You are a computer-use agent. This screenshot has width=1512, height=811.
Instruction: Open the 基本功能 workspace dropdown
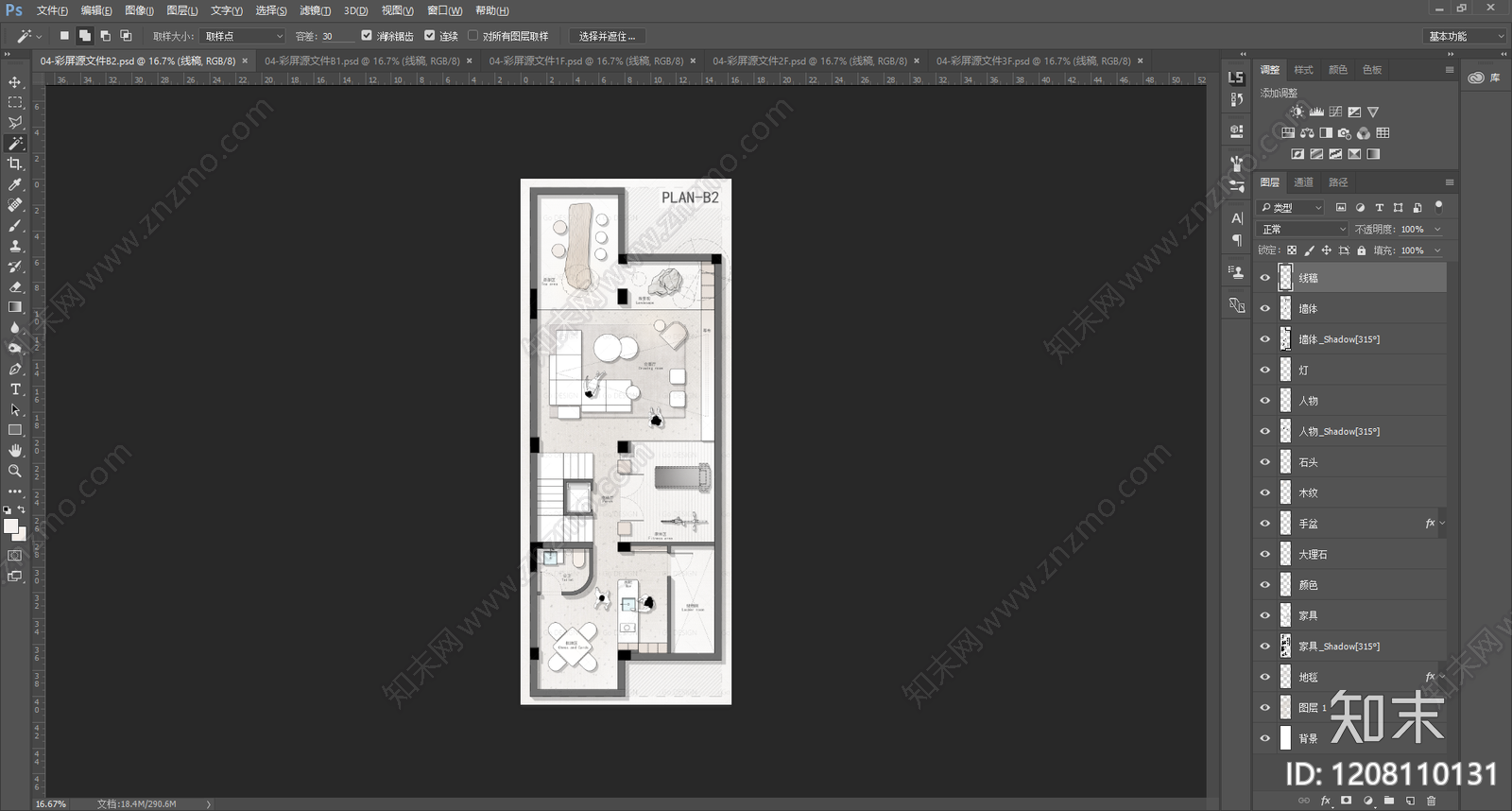coord(1464,36)
